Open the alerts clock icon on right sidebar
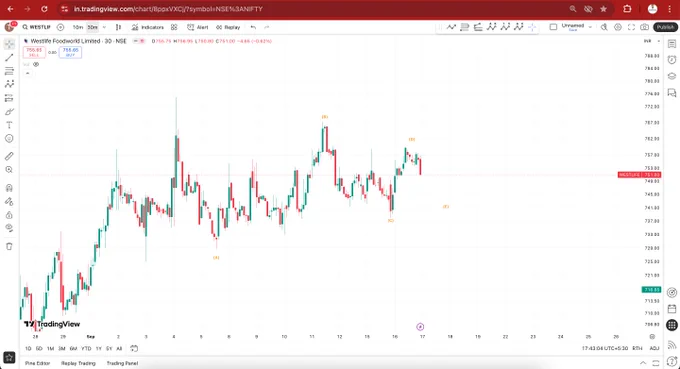680x369 pixels. (672, 60)
